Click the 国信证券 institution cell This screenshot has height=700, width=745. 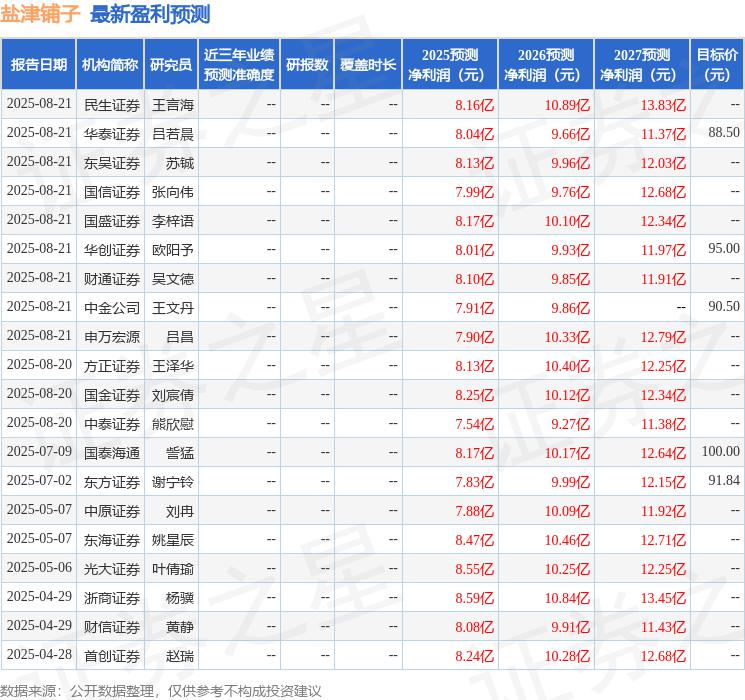pos(112,192)
